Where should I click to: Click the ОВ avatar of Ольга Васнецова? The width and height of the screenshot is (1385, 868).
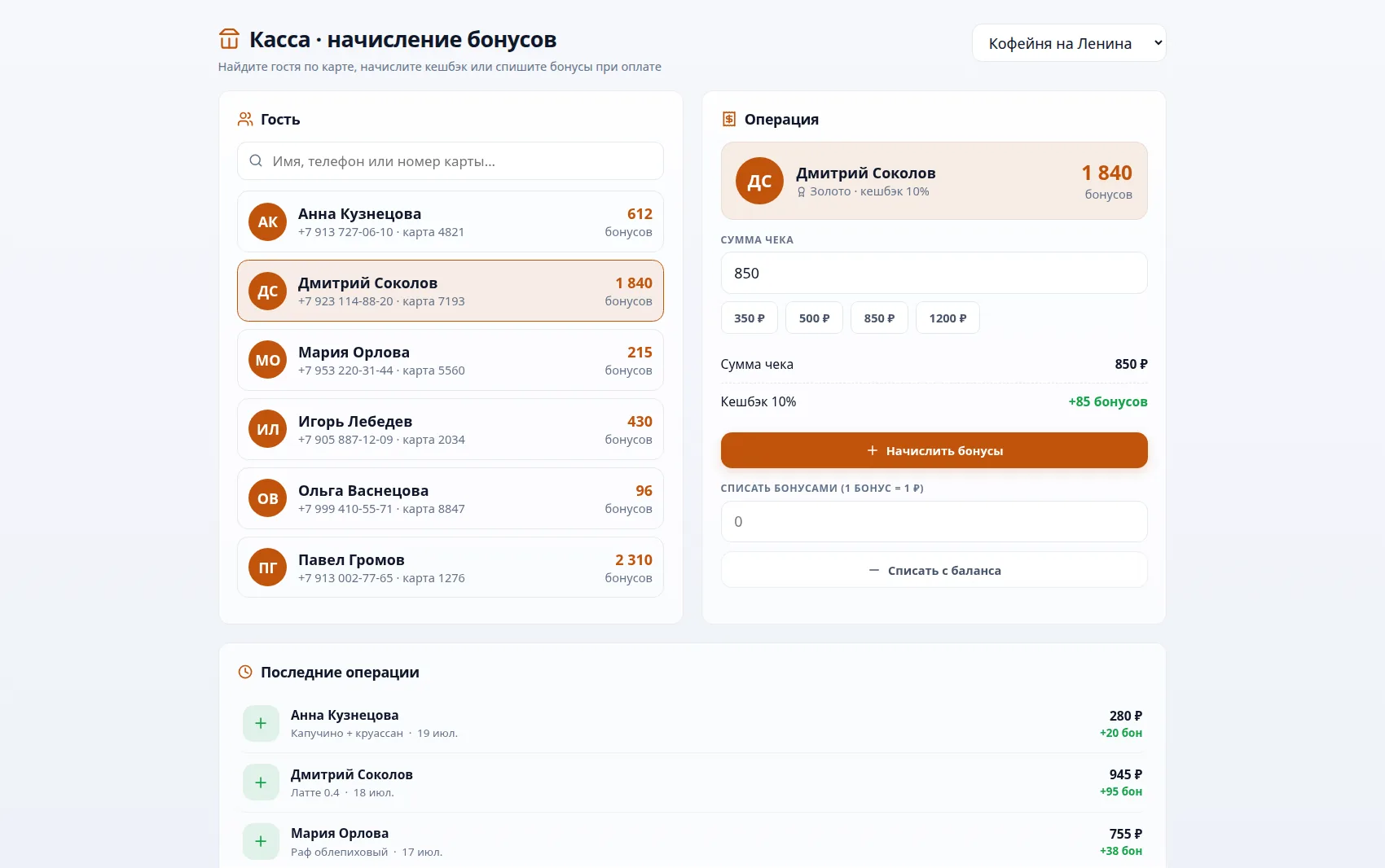coord(268,498)
